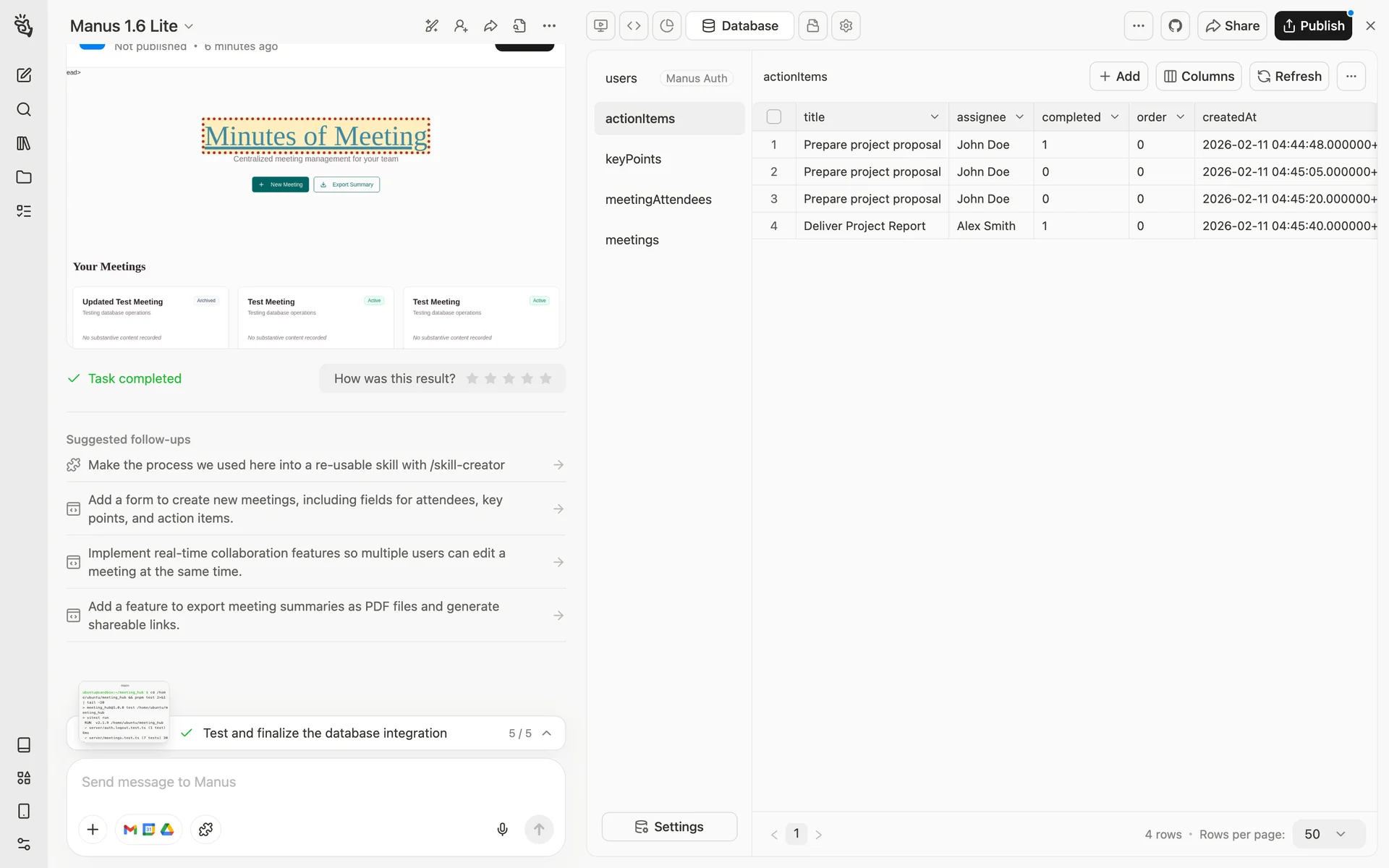The width and height of the screenshot is (1389, 868).
Task: Open the library books sidebar icon
Action: (x=24, y=143)
